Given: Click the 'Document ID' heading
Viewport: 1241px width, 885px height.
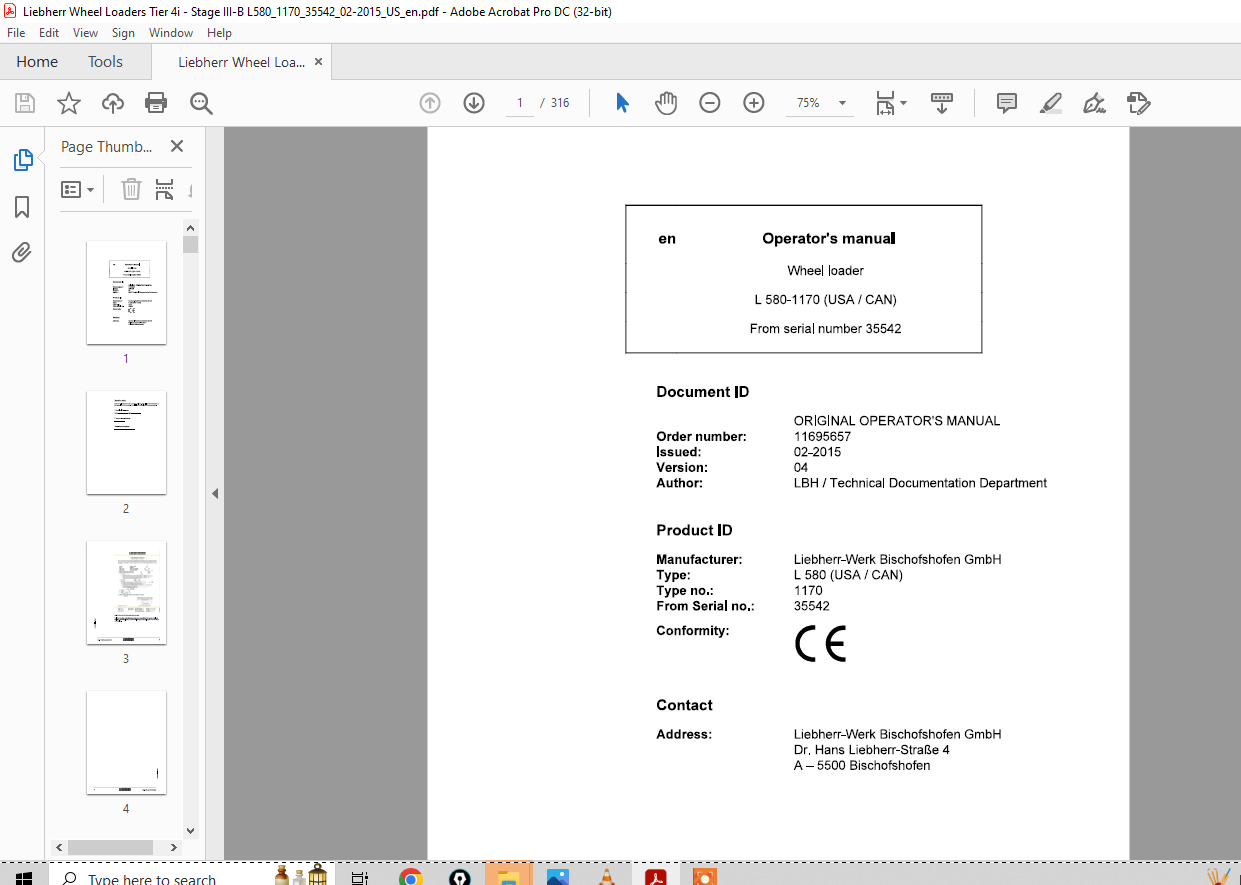Looking at the screenshot, I should click(702, 392).
